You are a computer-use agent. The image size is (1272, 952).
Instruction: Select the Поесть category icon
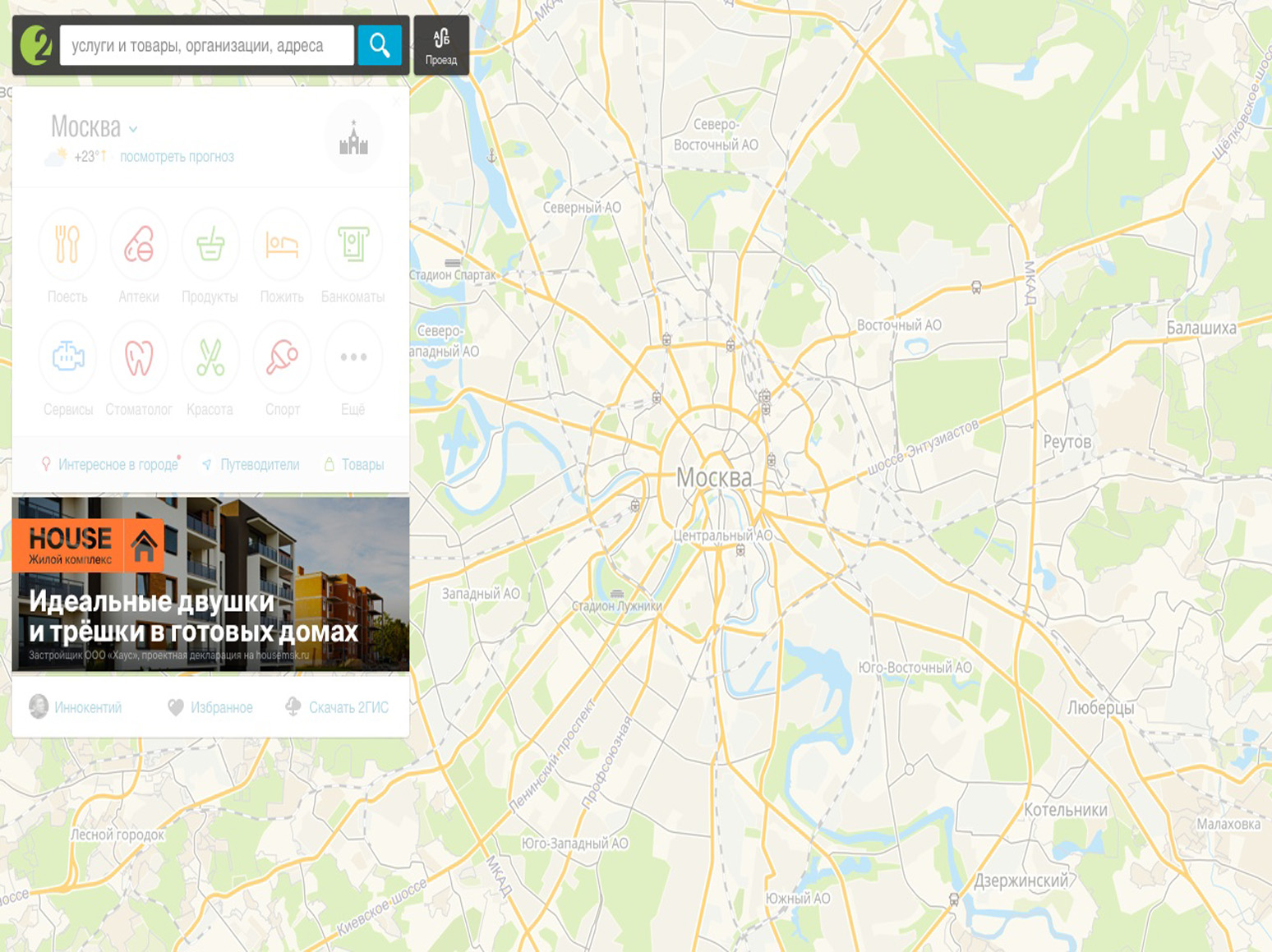pyautogui.click(x=67, y=245)
